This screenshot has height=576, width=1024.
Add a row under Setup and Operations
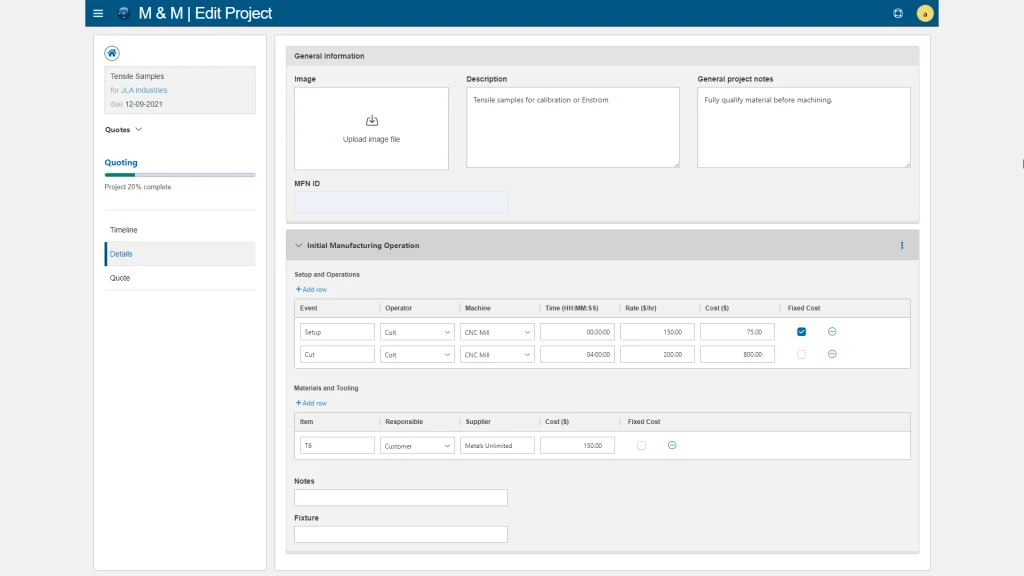click(x=311, y=289)
